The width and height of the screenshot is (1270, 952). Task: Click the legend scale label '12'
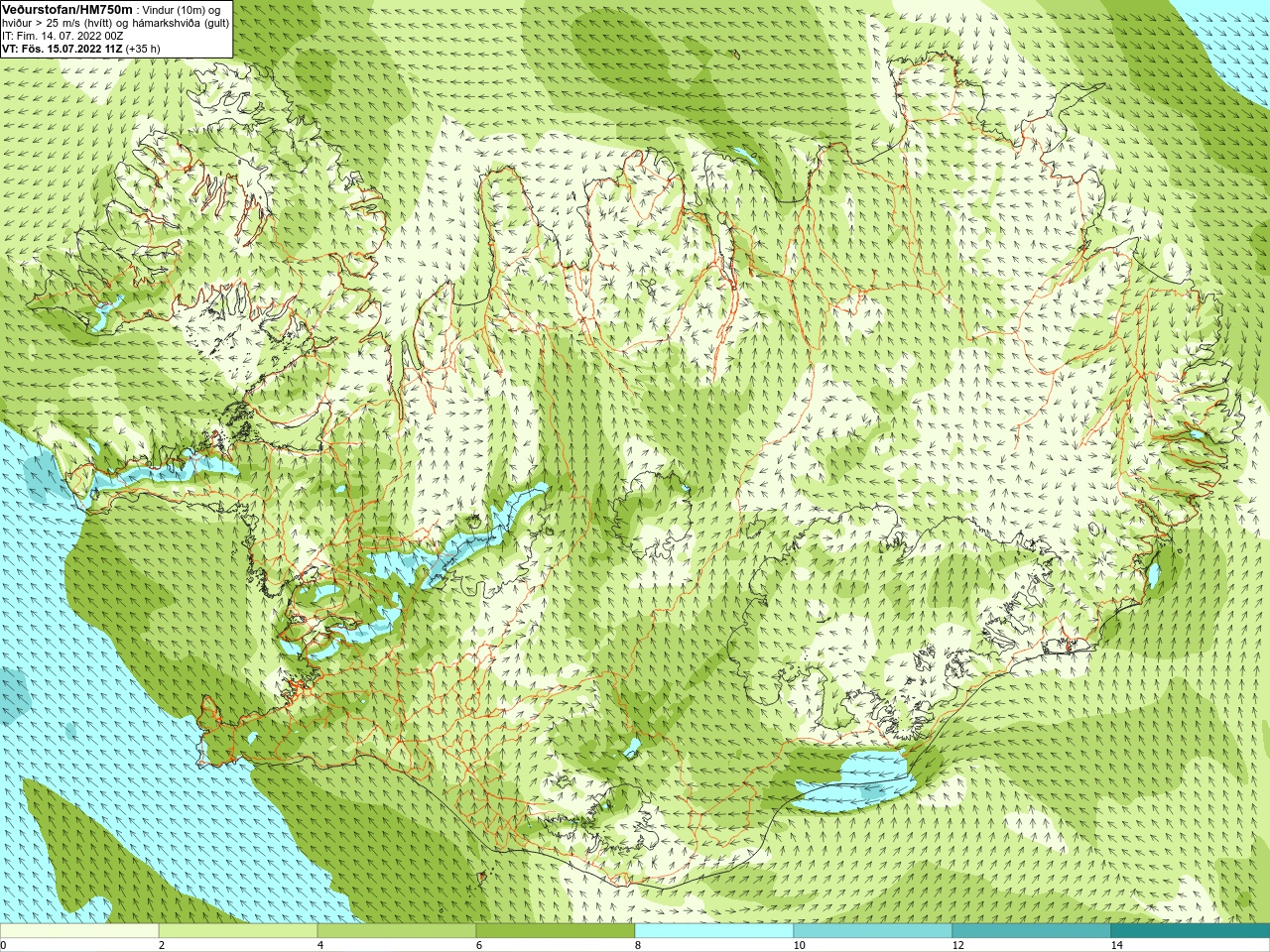pyautogui.click(x=957, y=945)
